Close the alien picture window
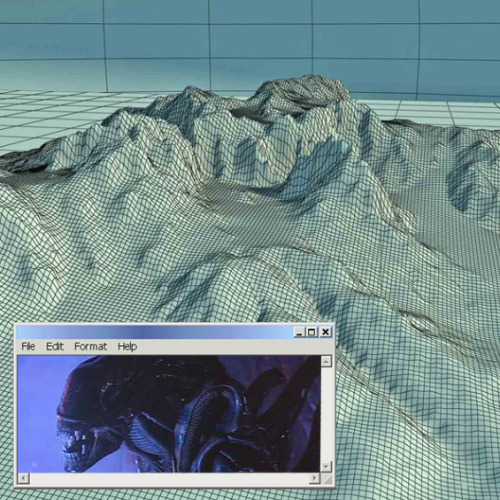The width and height of the screenshot is (500, 500). (326, 332)
